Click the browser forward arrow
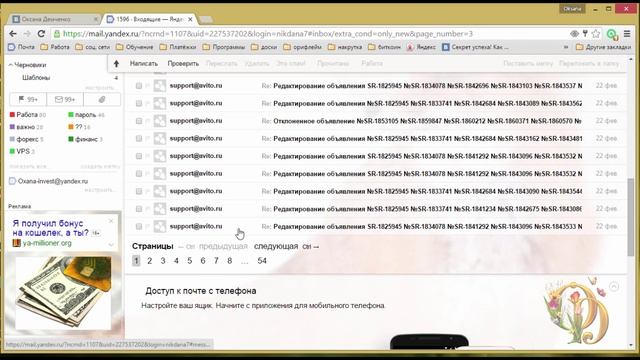 27,34
